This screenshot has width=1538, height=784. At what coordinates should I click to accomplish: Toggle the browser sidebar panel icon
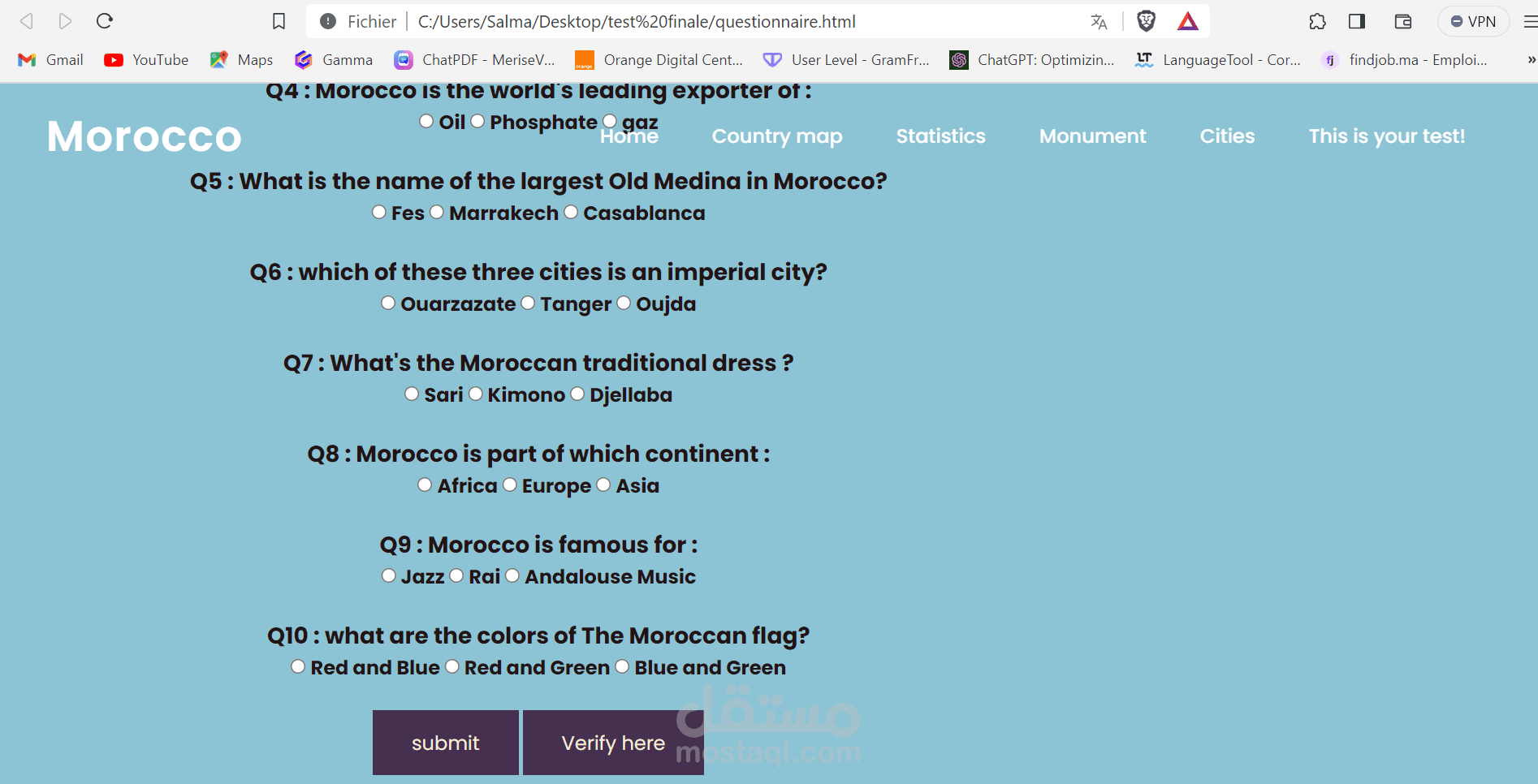coord(1356,21)
